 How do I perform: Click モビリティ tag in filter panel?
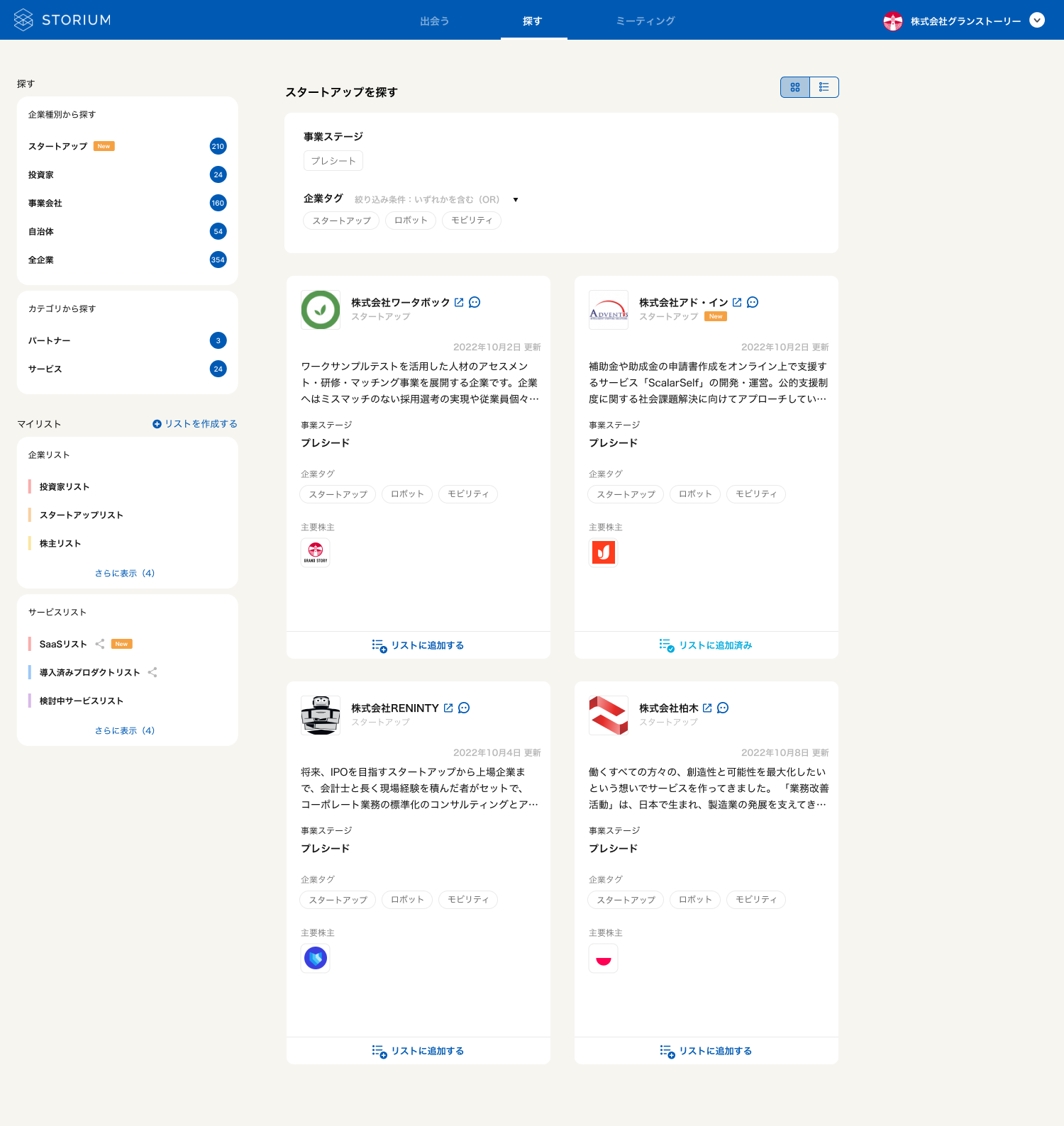pos(472,221)
